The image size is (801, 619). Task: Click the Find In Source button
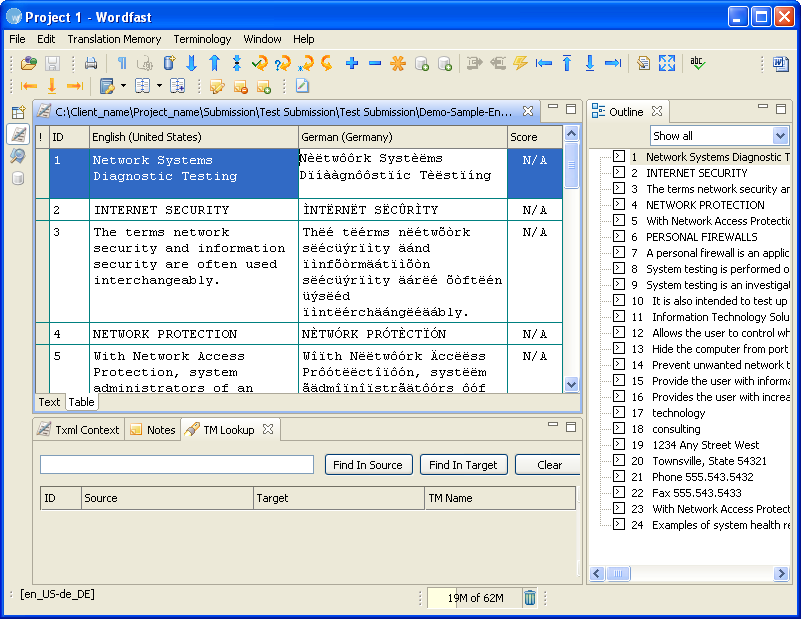pos(368,465)
